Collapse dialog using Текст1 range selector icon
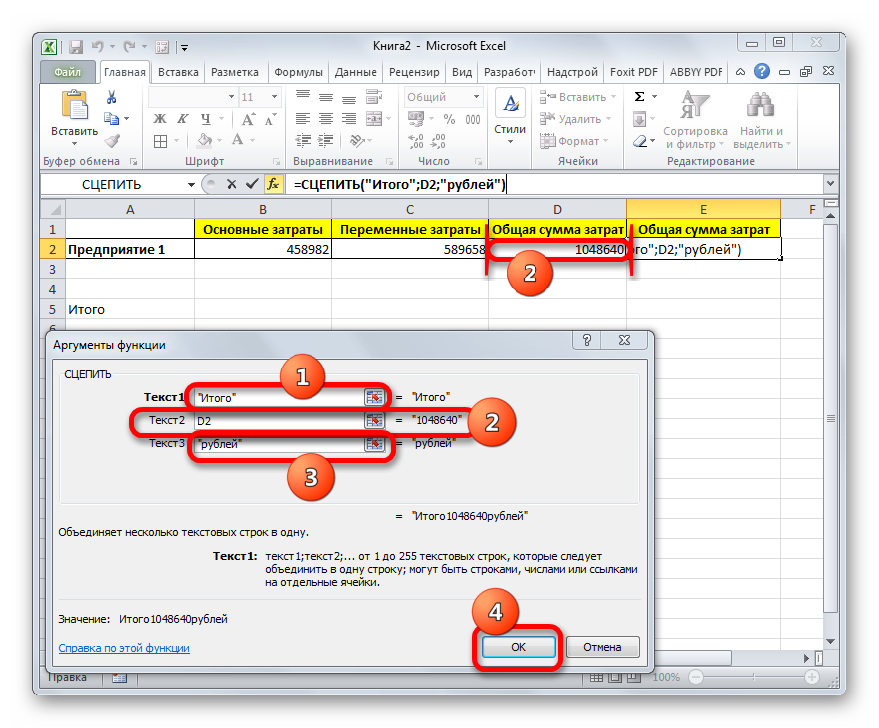Image resolution: width=879 pixels, height=728 pixels. 375,397
